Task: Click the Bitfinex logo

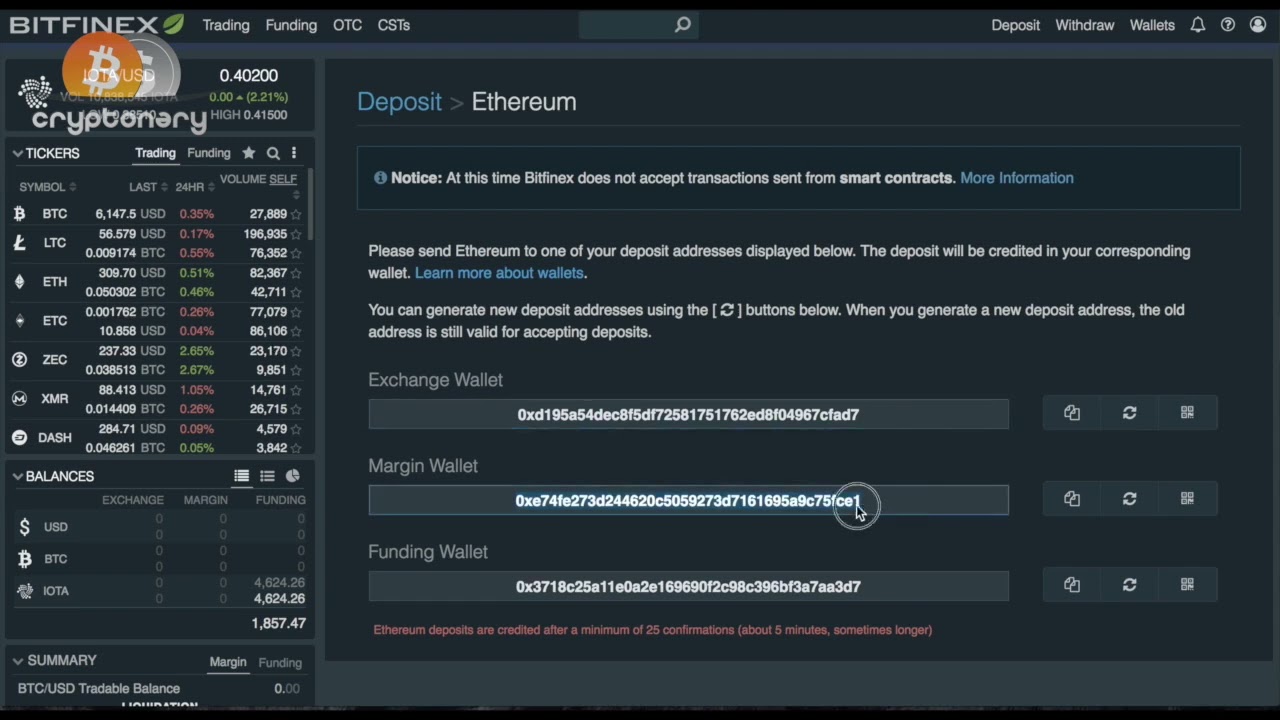Action: (96, 25)
